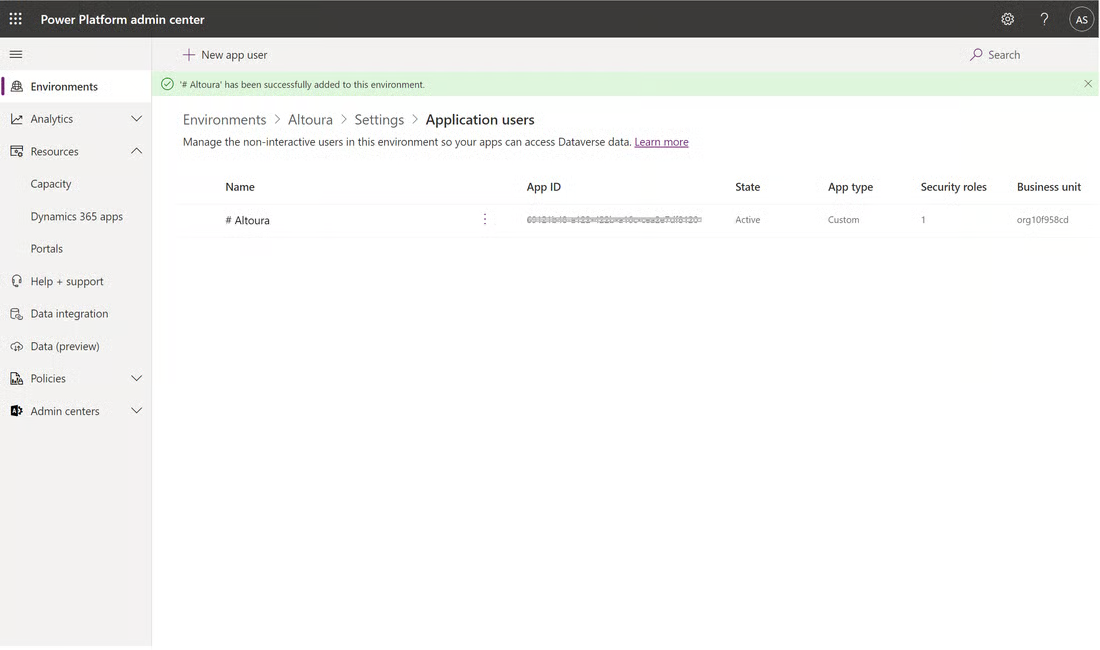
Task: Click the Environments sidebar icon
Action: 17,86
